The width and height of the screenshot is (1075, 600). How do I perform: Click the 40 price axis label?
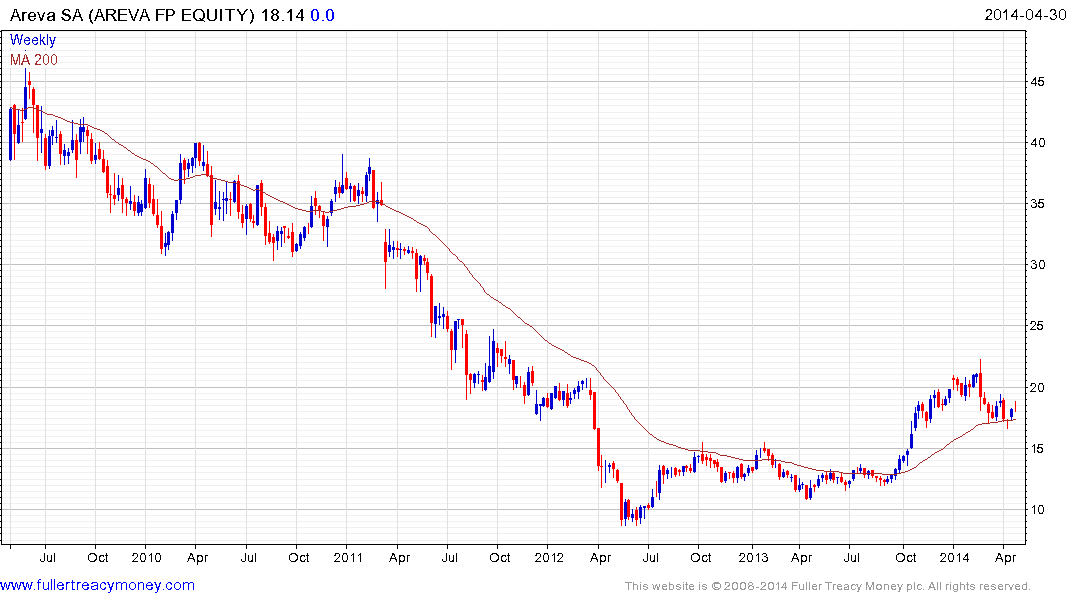click(x=1038, y=143)
